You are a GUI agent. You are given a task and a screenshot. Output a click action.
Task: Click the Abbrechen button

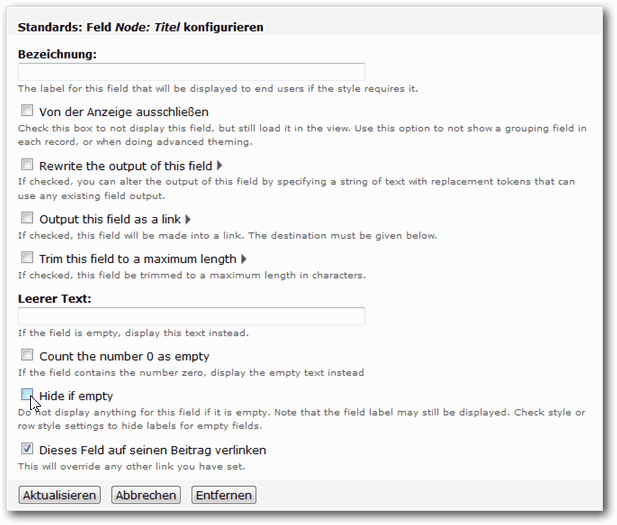point(146,495)
